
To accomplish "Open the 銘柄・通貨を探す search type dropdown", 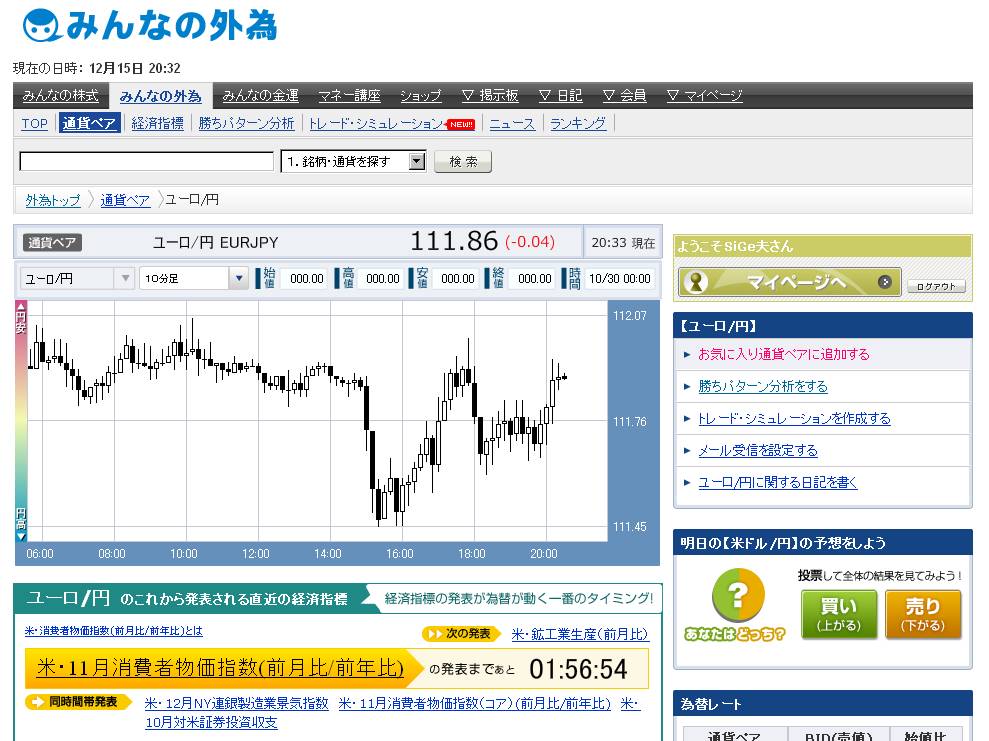I will coord(353,161).
